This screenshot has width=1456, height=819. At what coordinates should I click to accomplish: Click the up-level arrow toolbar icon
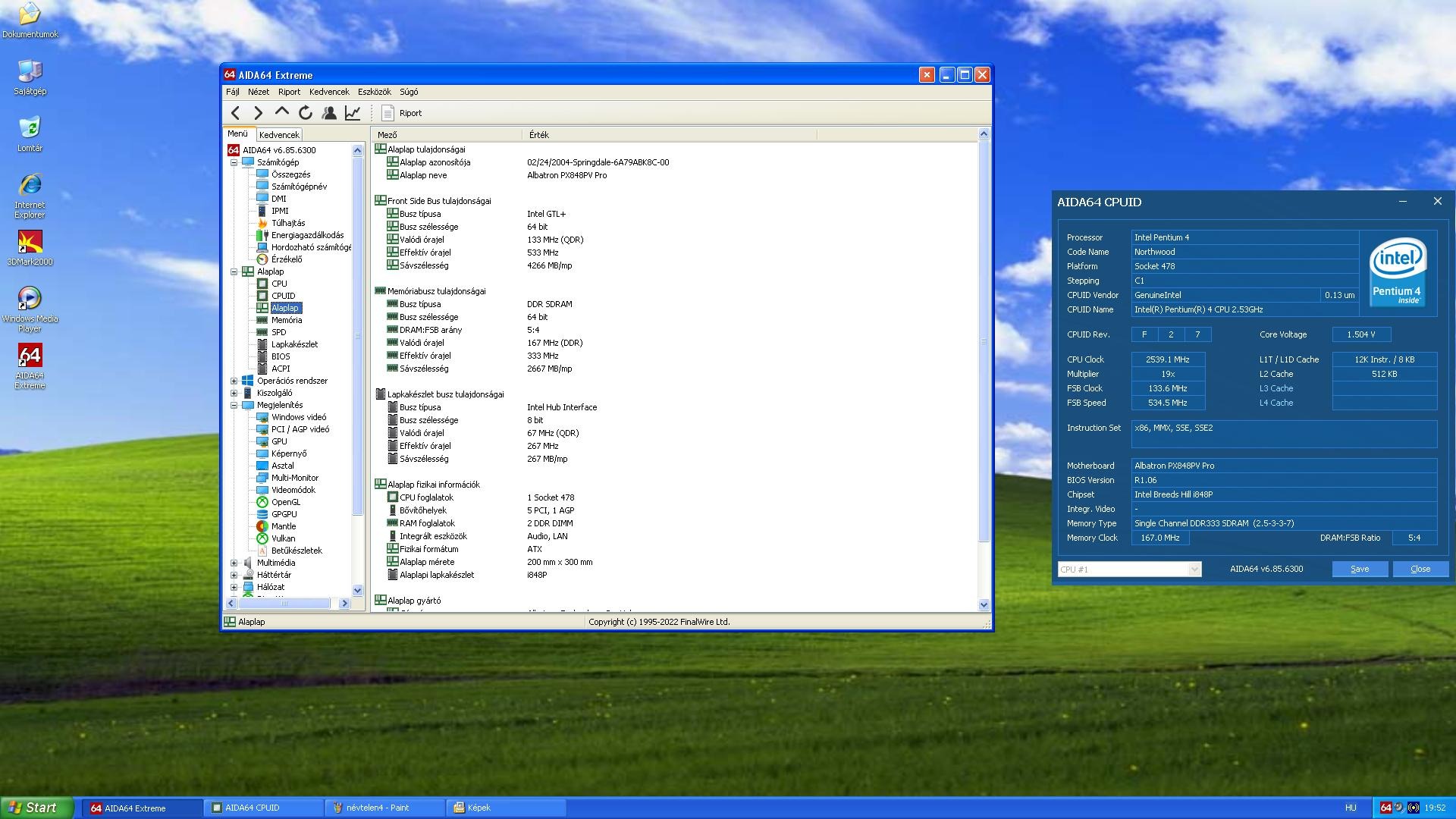tap(281, 112)
